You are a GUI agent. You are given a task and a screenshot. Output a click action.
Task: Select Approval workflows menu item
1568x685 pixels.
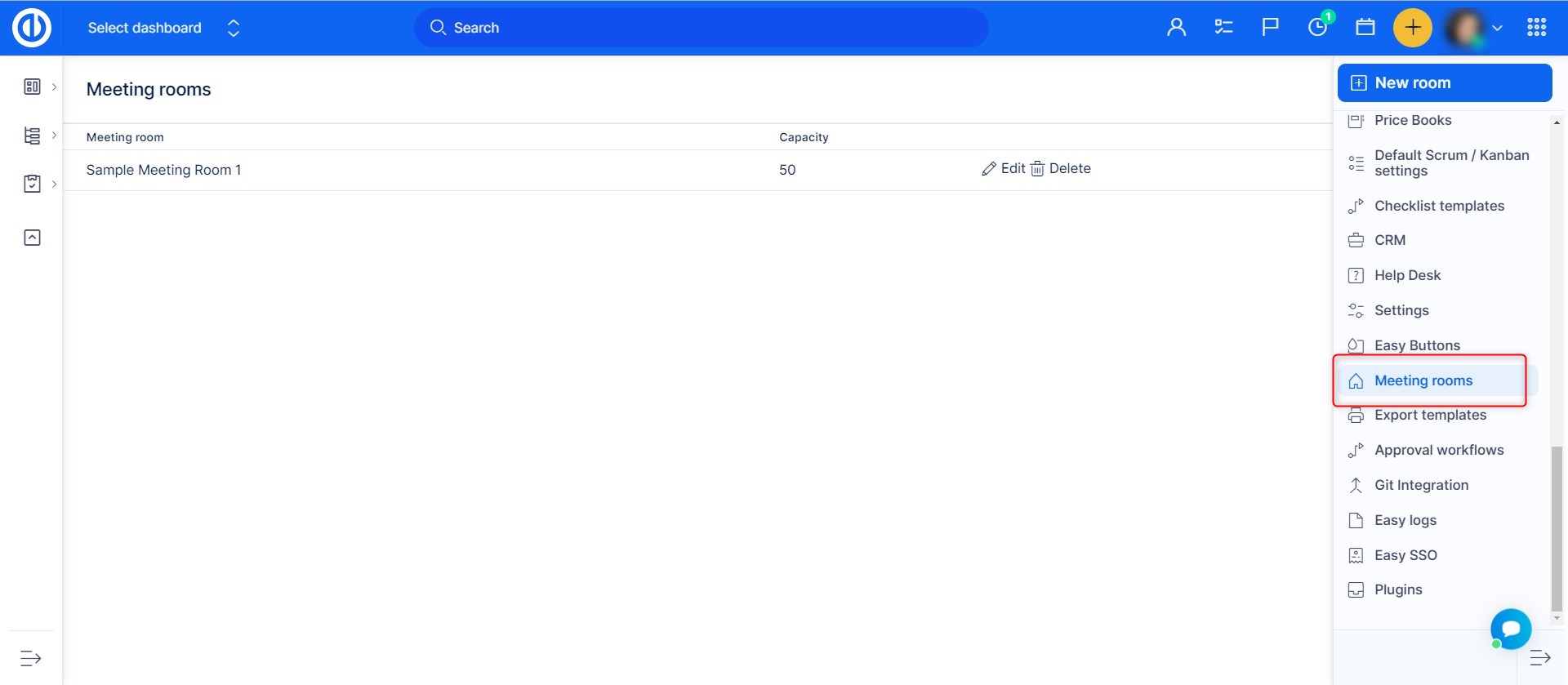point(1438,450)
